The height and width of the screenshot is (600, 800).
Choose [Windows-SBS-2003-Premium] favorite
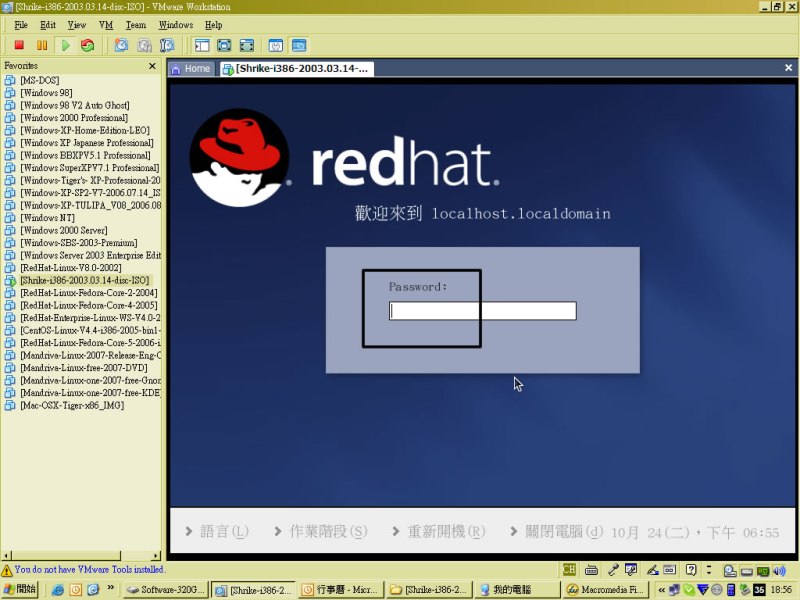click(x=79, y=243)
